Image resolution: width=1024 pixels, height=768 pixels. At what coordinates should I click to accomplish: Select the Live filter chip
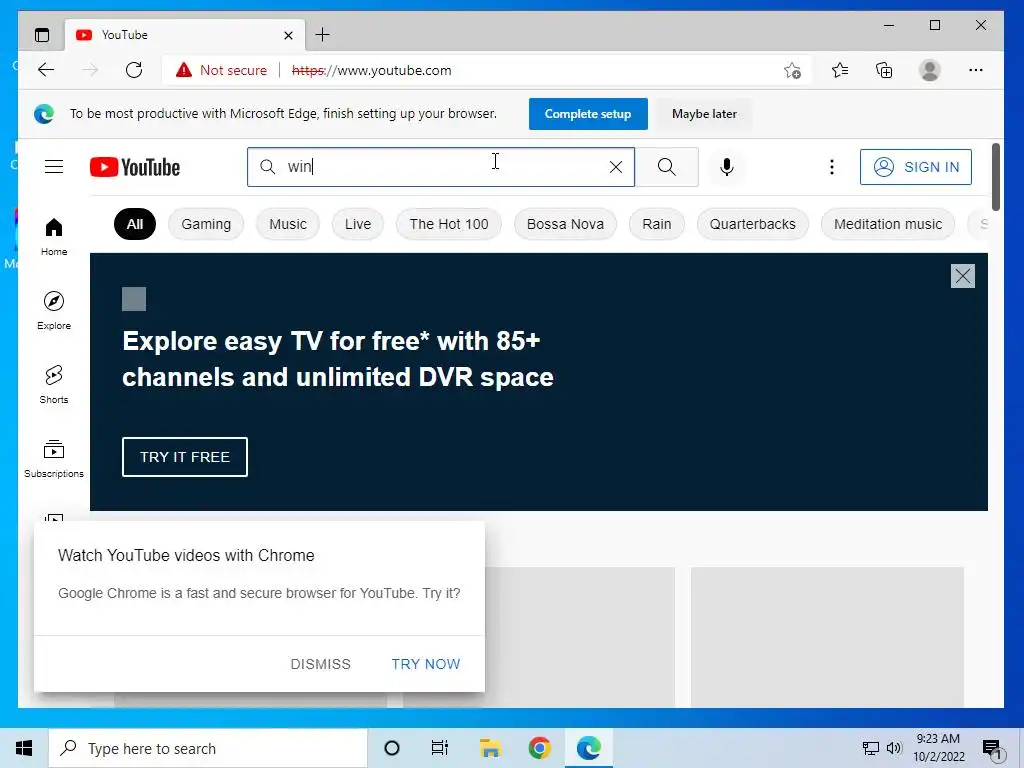point(358,224)
